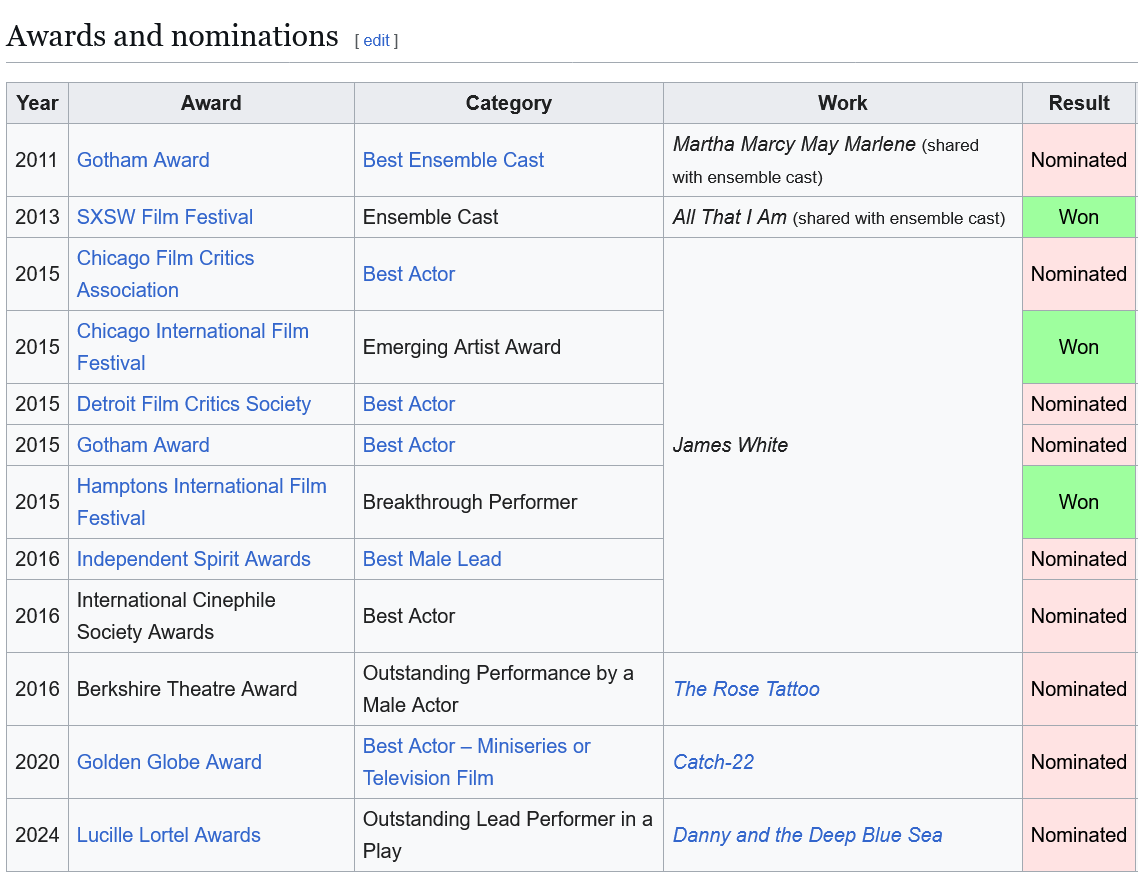
Task: Go to Independent Spirit Awards page
Action: (194, 559)
